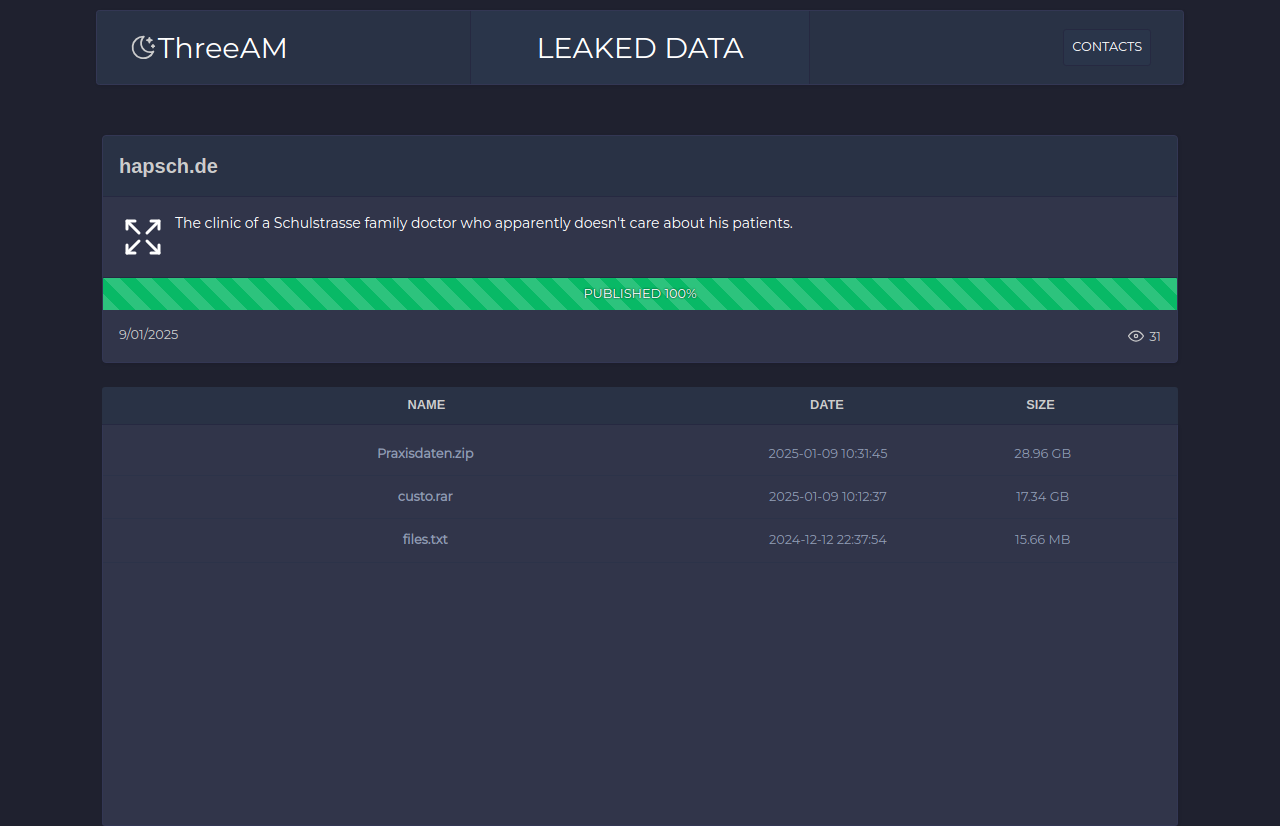The width and height of the screenshot is (1280, 826).
Task: Click the 9/01/2025 post date
Action: click(149, 334)
